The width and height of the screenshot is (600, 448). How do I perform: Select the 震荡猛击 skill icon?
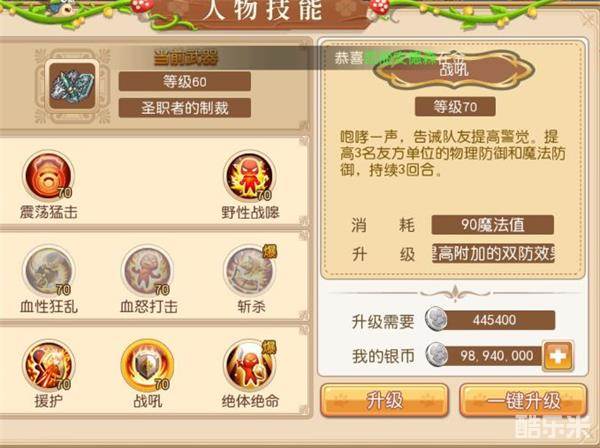click(48, 176)
